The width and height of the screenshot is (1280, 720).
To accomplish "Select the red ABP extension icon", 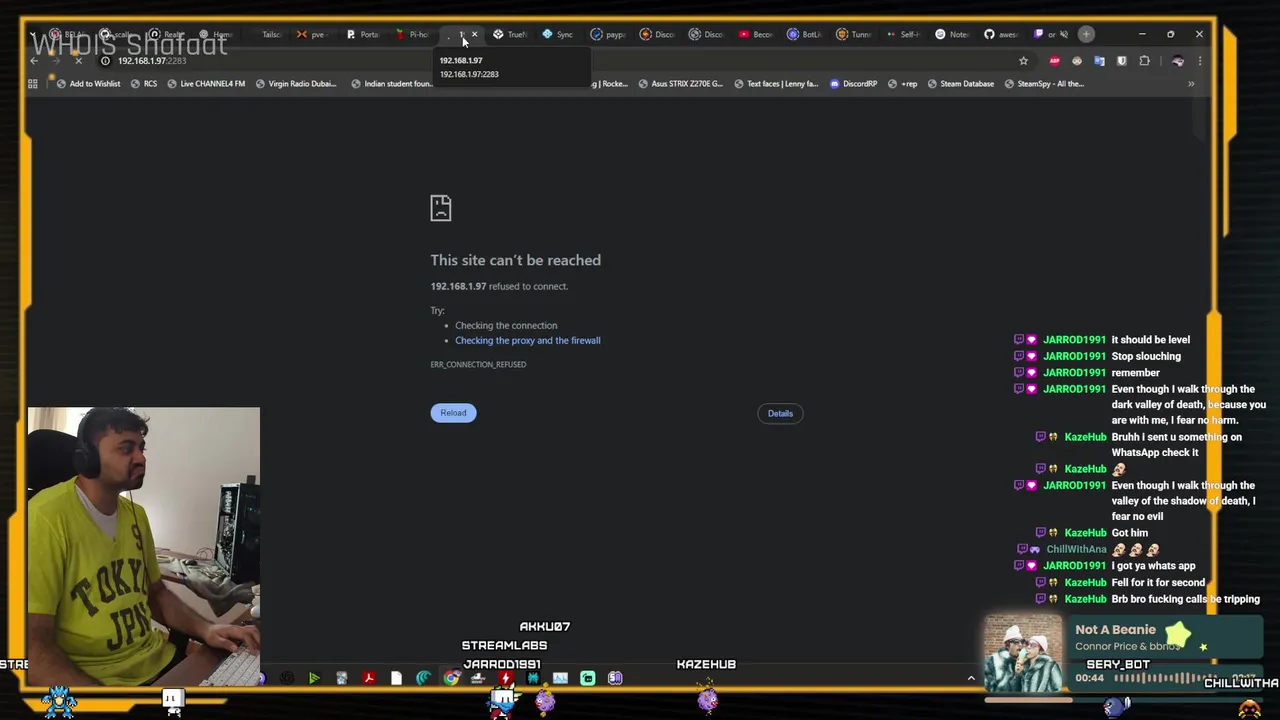I will click(x=1054, y=61).
